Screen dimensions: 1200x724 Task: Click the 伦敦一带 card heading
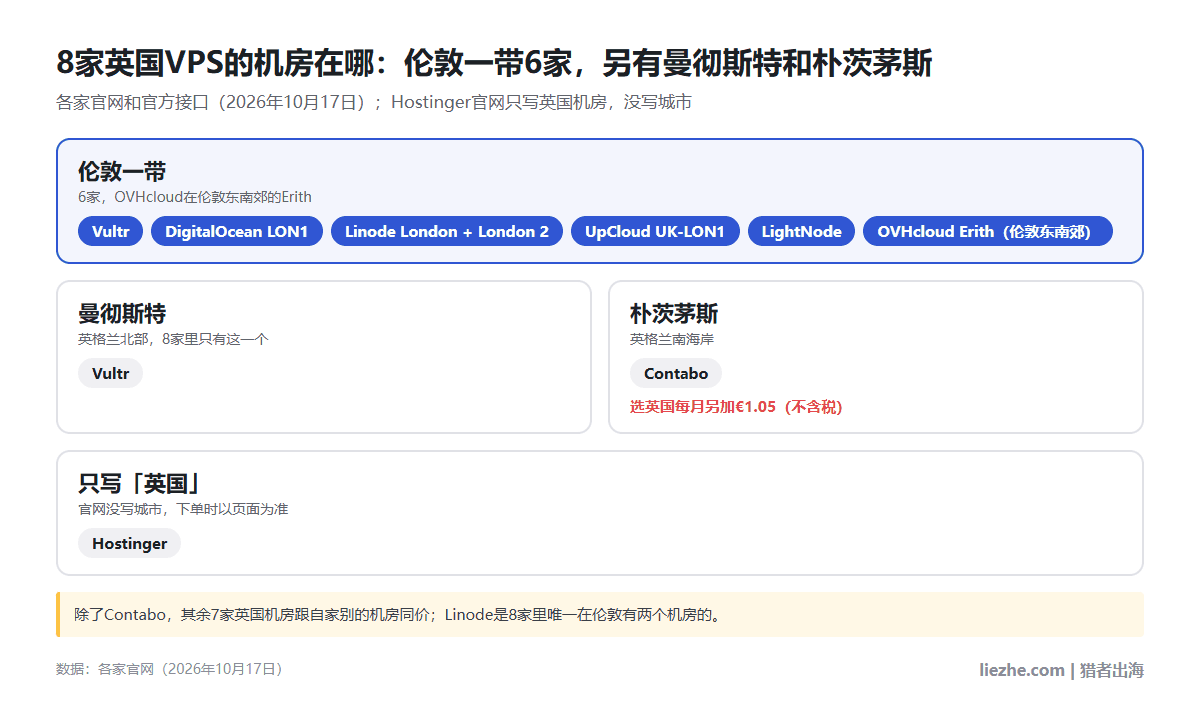pos(122,171)
